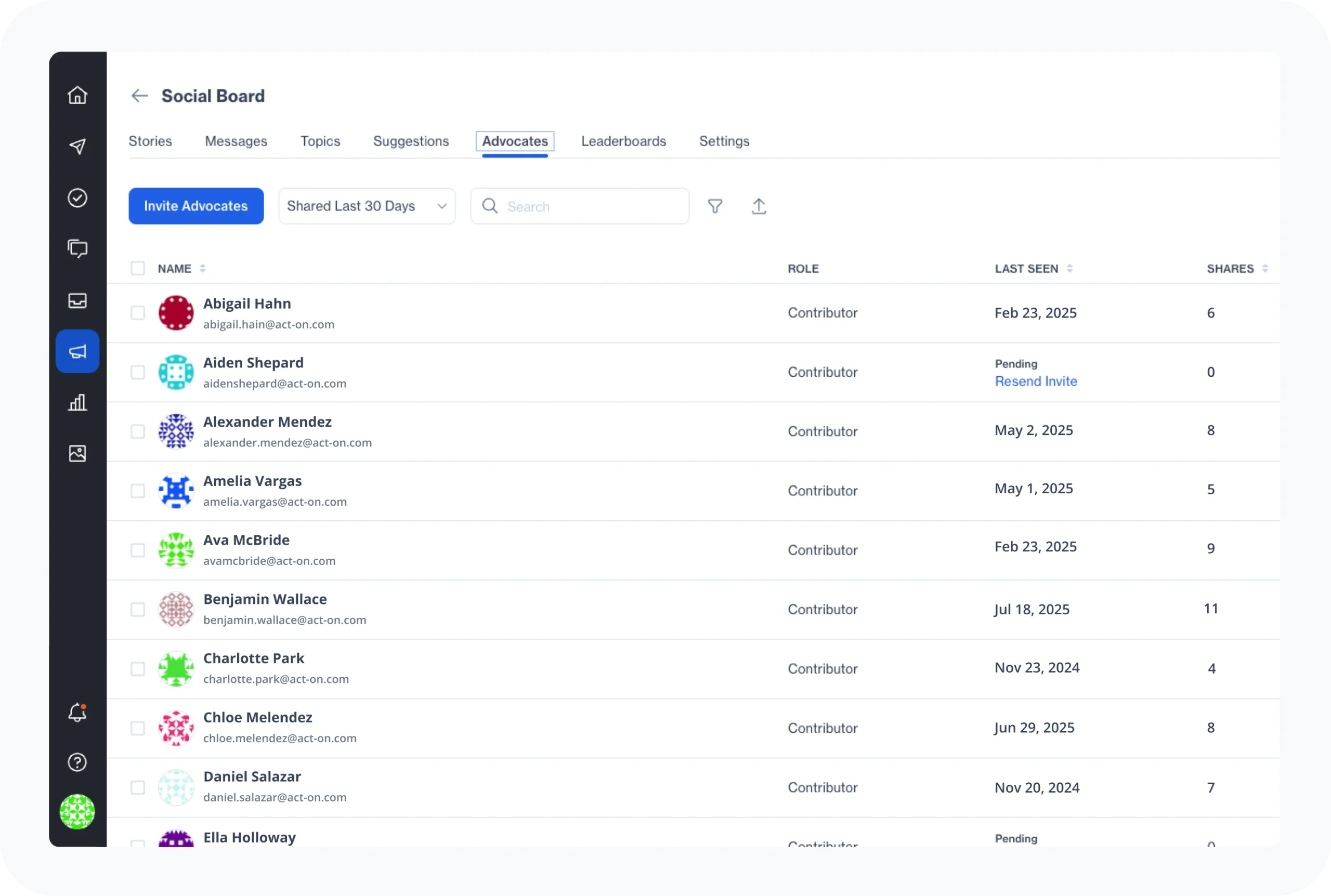The height and width of the screenshot is (896, 1331).
Task: Tick the Benjamin Wallace row checkbox
Action: [x=138, y=609]
